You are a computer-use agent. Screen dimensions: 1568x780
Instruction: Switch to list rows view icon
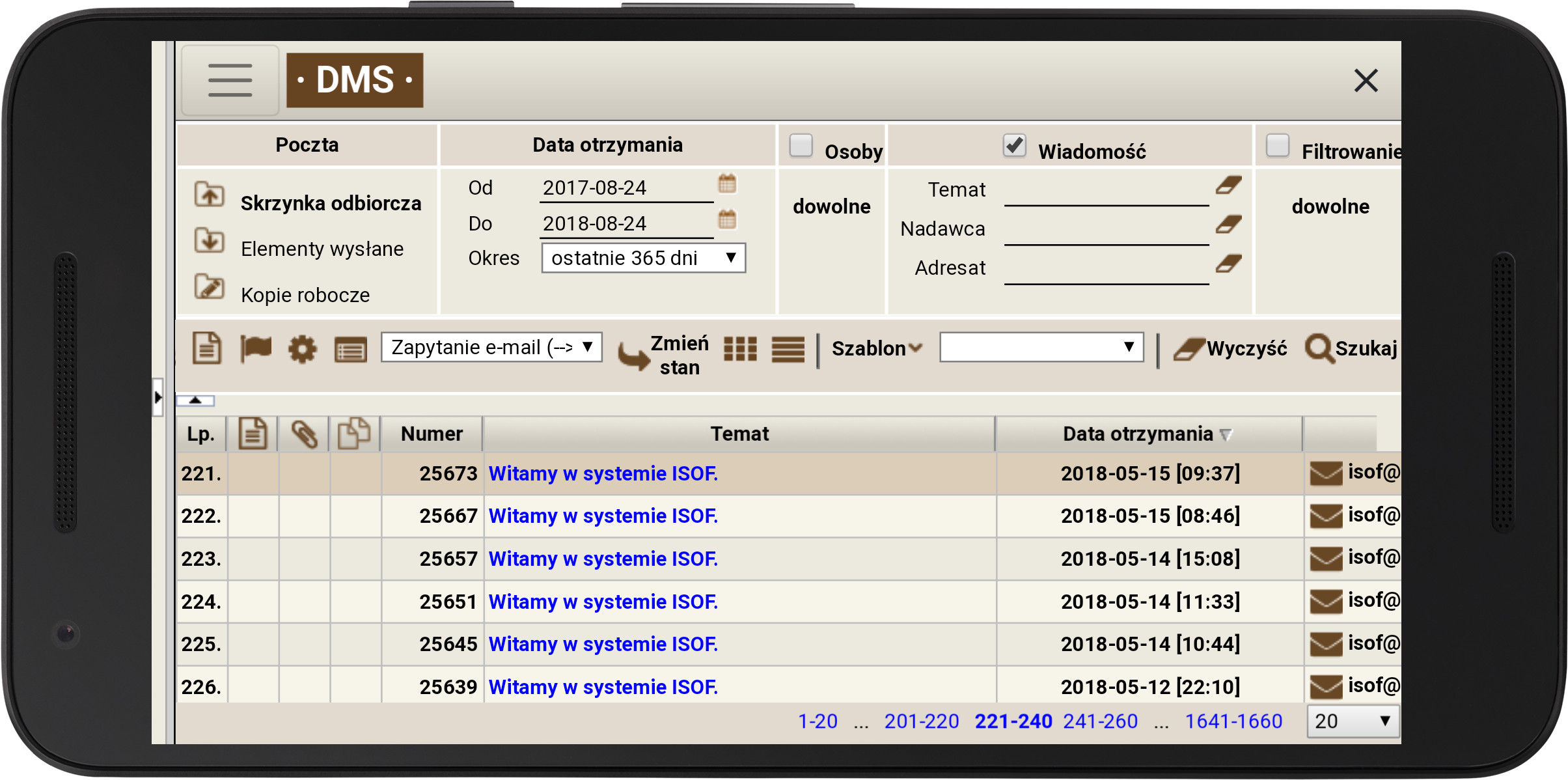pyautogui.click(x=788, y=350)
